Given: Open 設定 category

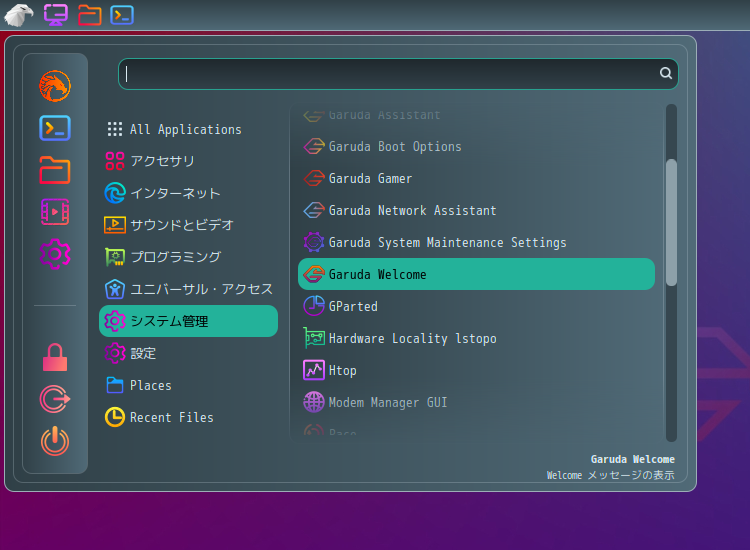Looking at the screenshot, I should (188, 353).
